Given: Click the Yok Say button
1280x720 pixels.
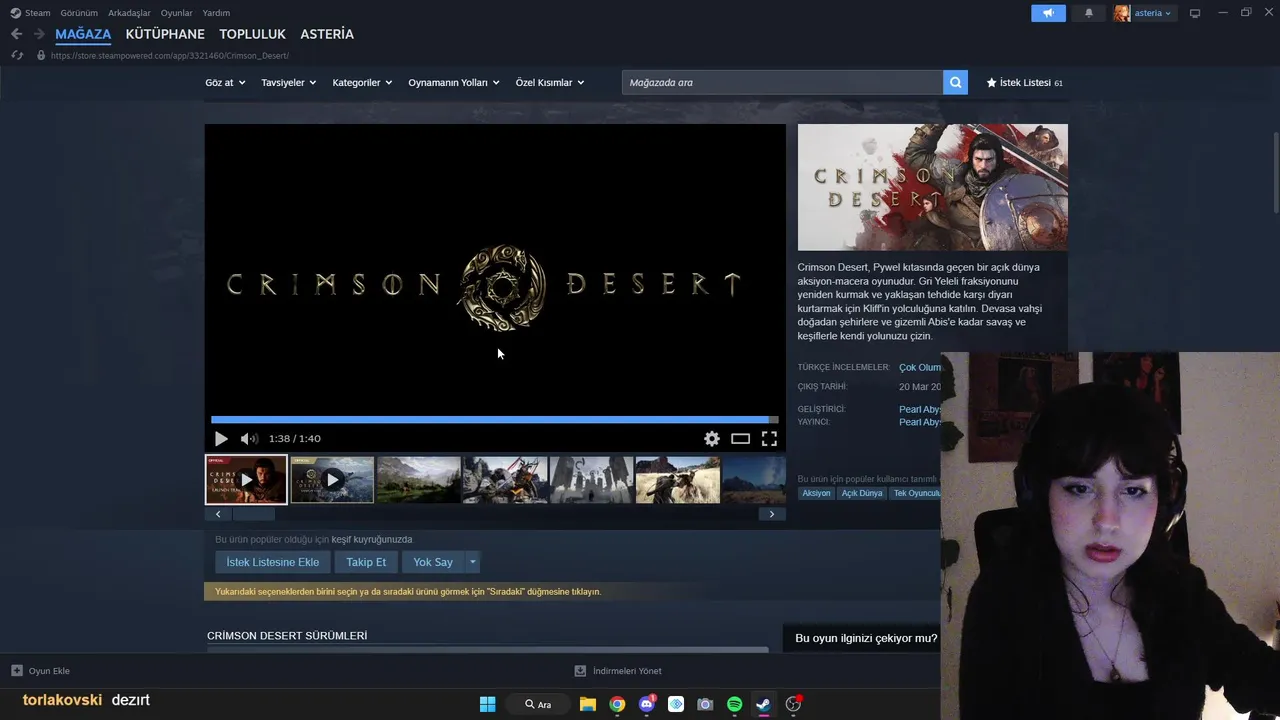Looking at the screenshot, I should tap(433, 562).
